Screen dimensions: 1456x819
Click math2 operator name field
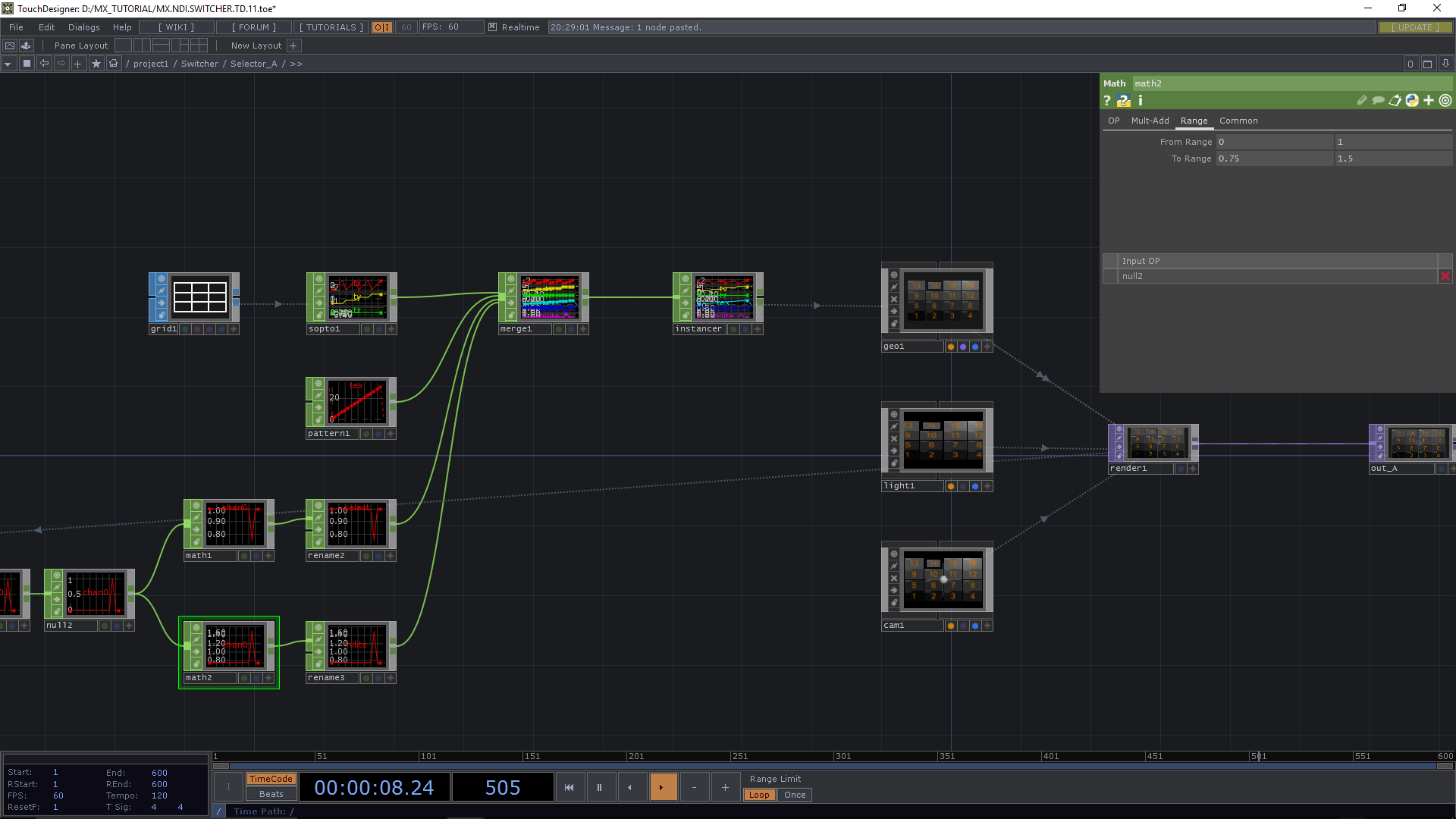(1291, 83)
